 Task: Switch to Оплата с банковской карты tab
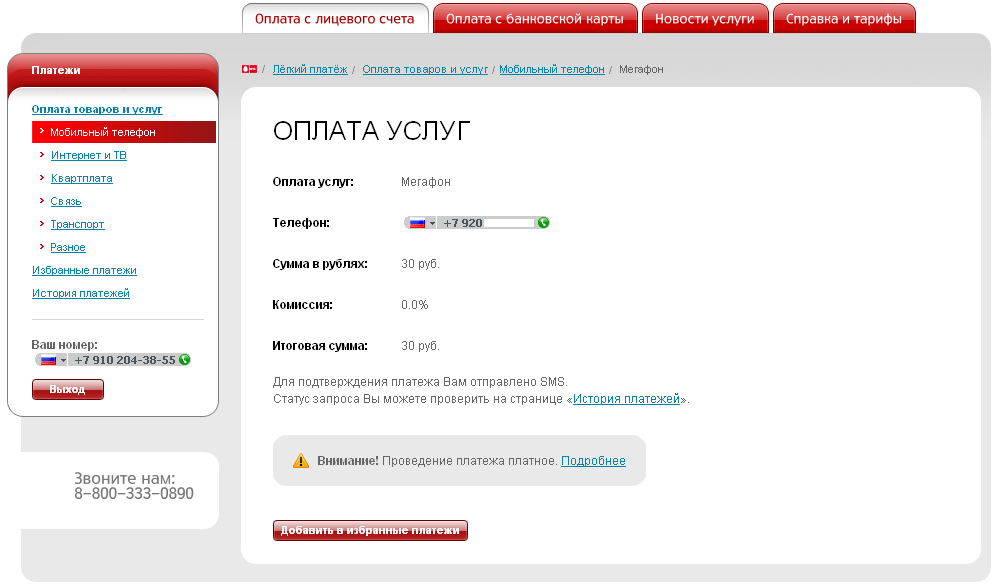pyautogui.click(x=535, y=19)
